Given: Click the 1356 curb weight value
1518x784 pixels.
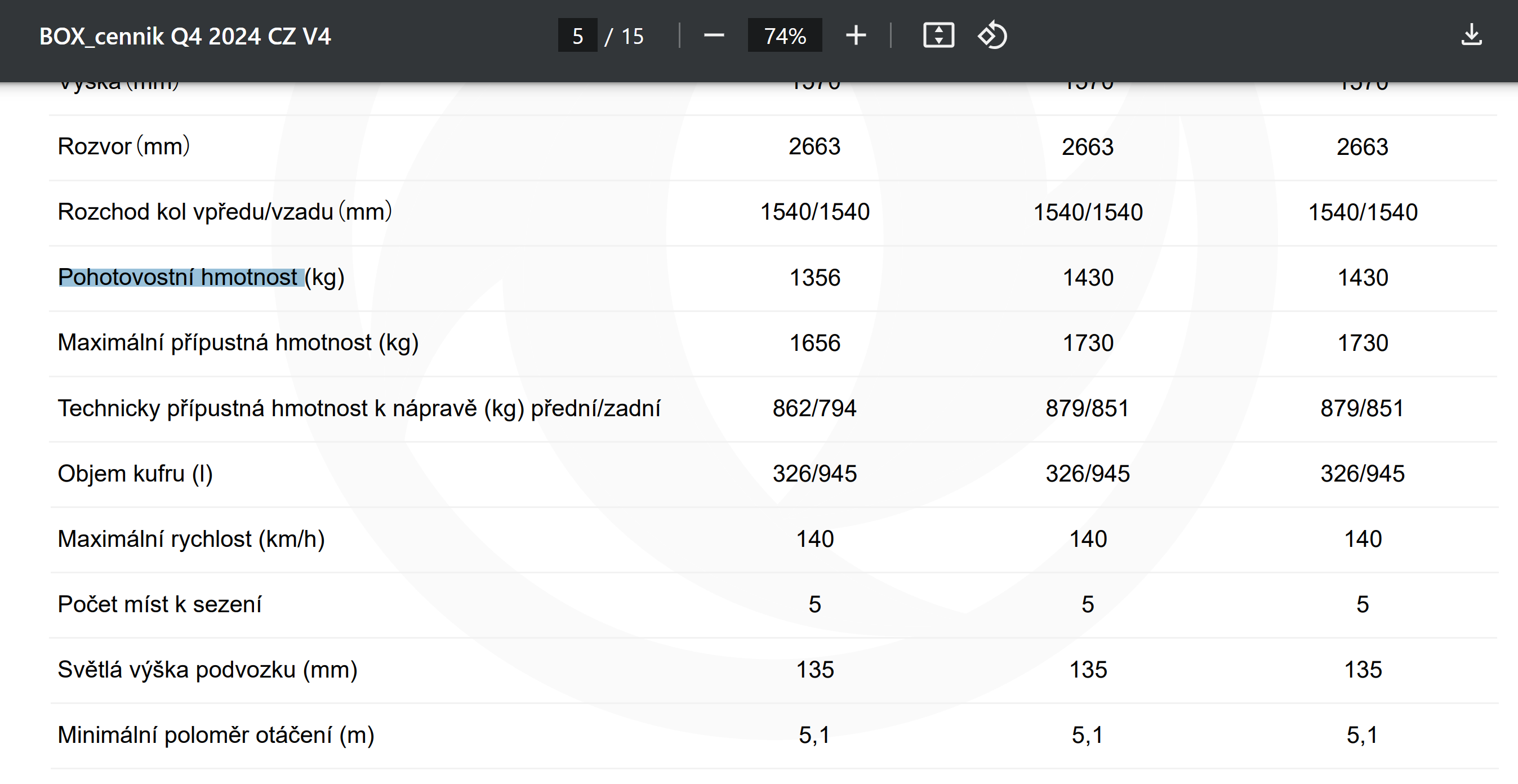Looking at the screenshot, I should pos(814,278).
